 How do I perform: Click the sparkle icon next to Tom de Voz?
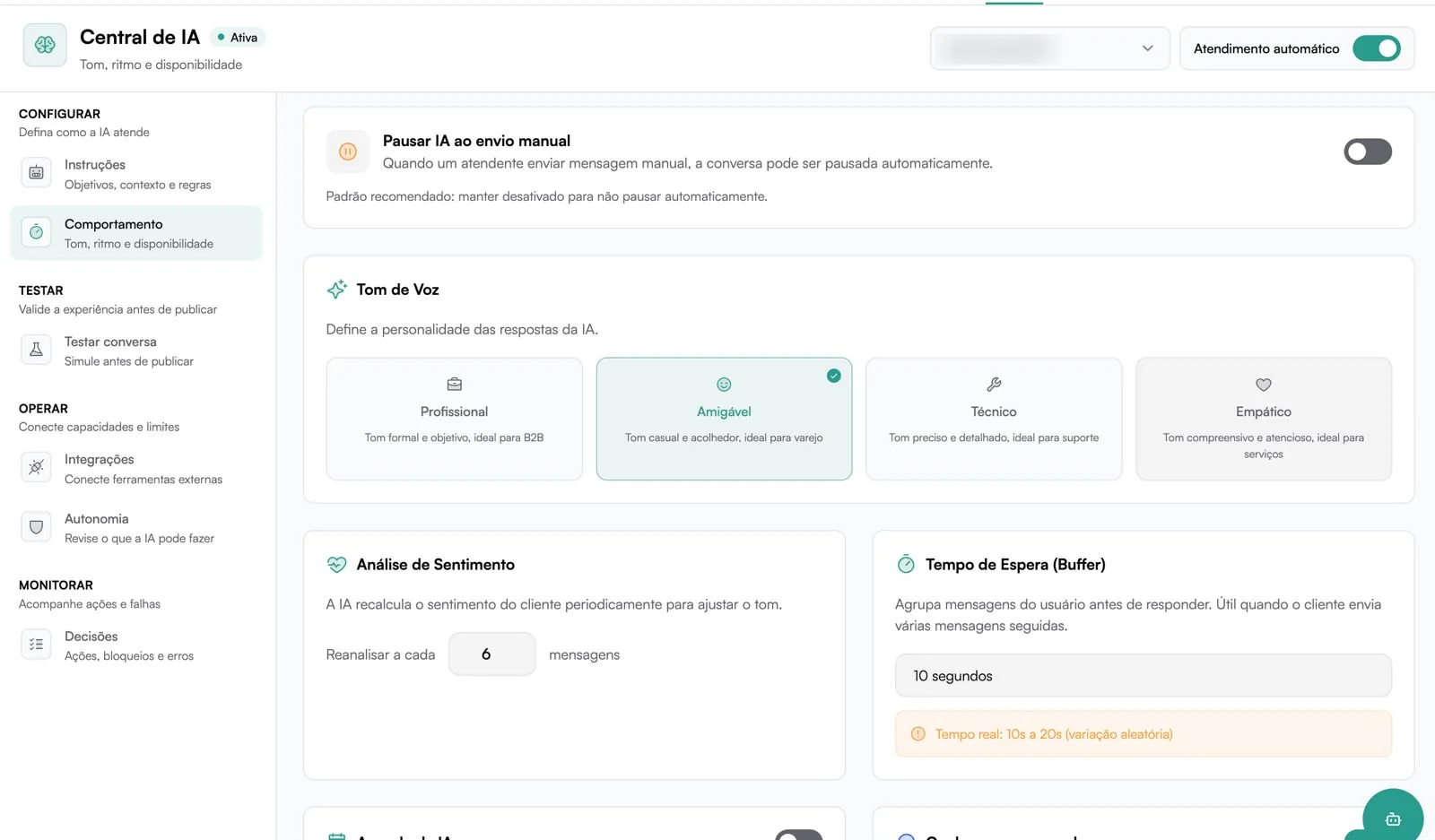click(337, 290)
